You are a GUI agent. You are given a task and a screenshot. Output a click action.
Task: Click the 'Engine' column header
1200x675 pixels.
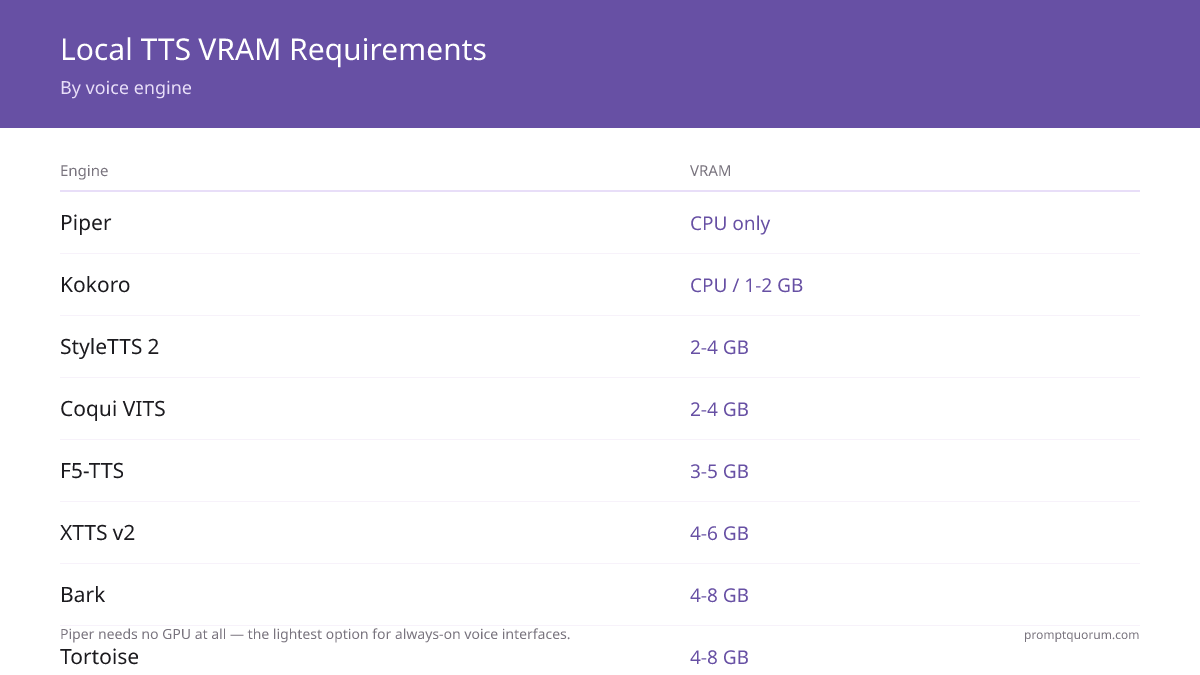click(x=84, y=171)
